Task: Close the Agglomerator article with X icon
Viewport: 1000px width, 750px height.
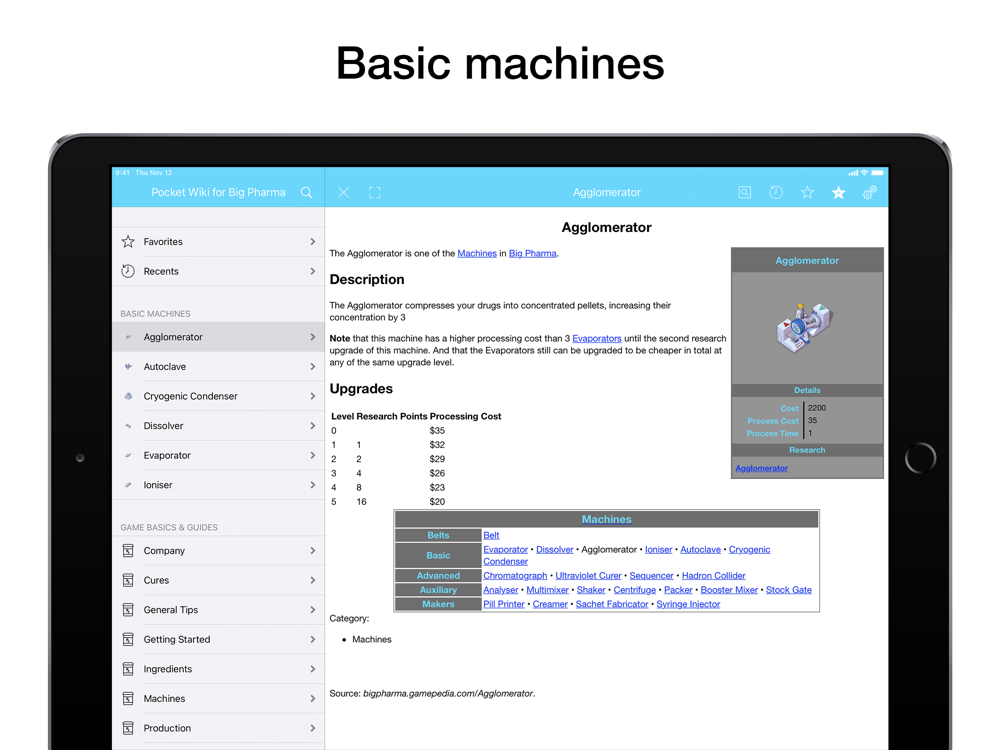Action: [343, 193]
